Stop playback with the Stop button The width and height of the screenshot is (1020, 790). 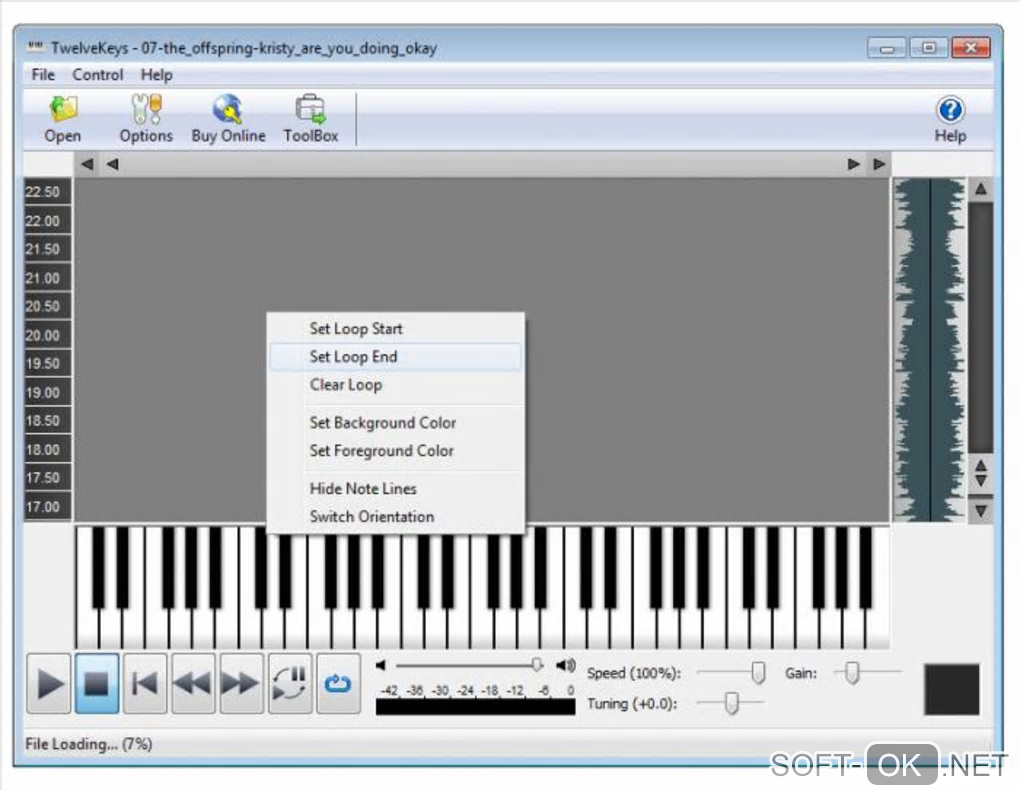(97, 684)
